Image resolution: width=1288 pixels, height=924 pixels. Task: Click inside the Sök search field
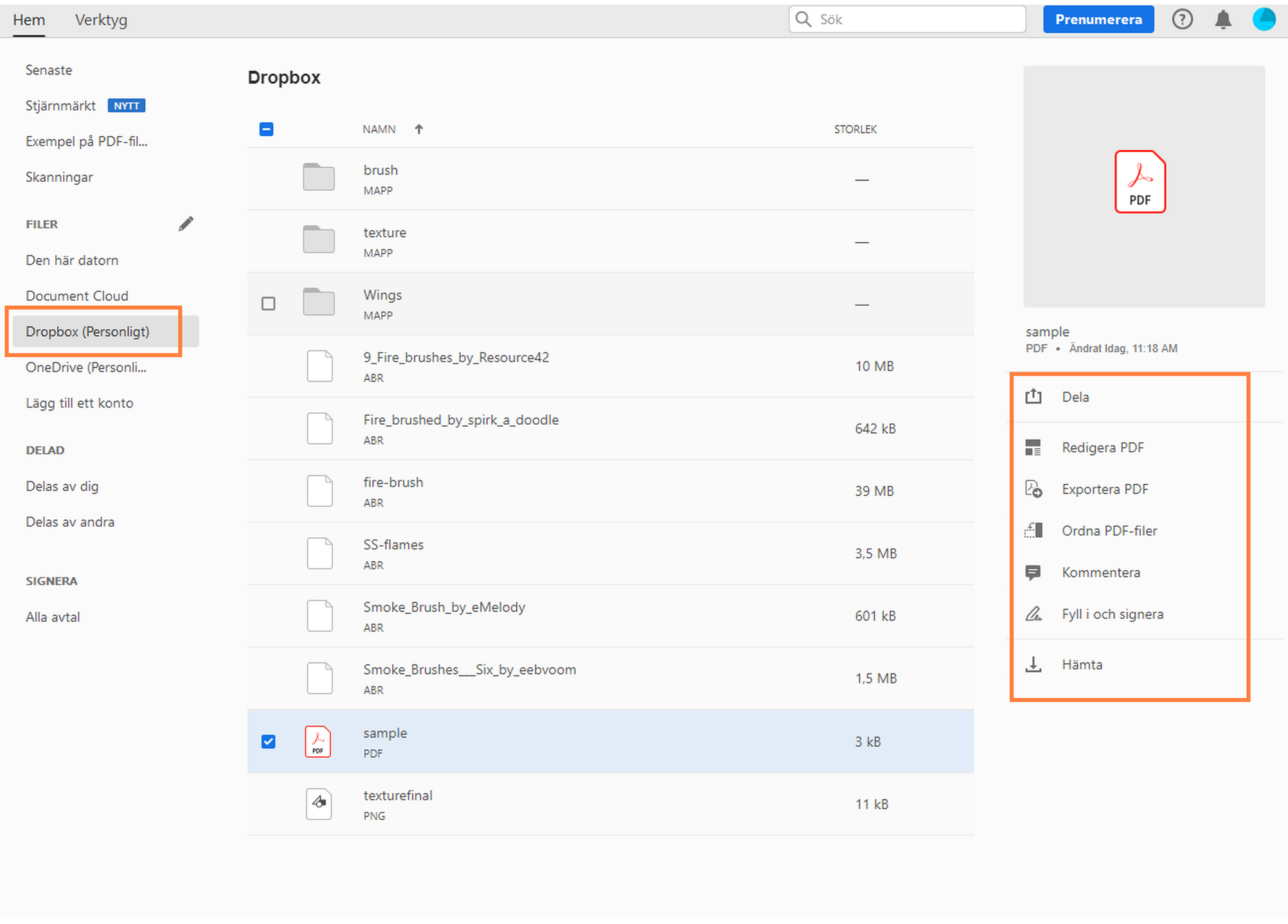click(x=906, y=19)
